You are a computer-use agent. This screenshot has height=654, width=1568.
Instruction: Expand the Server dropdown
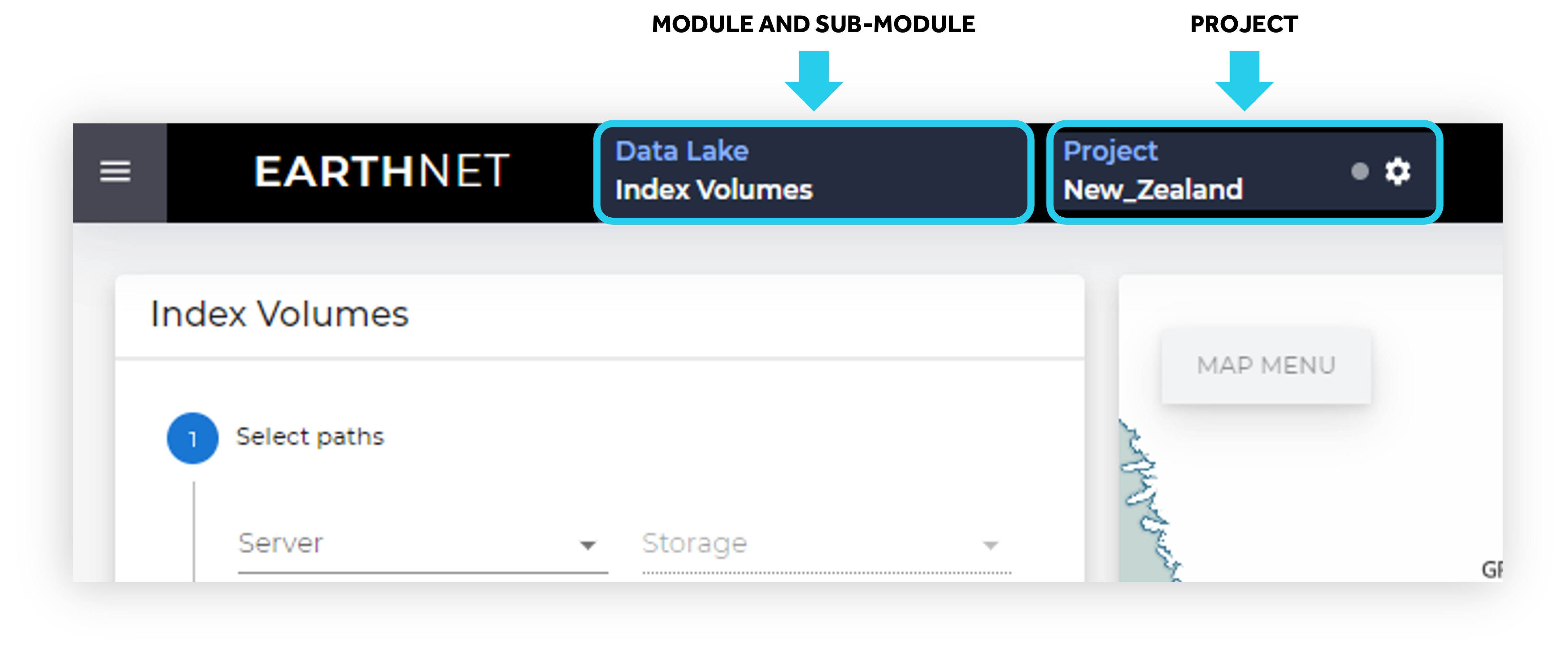pyautogui.click(x=588, y=544)
